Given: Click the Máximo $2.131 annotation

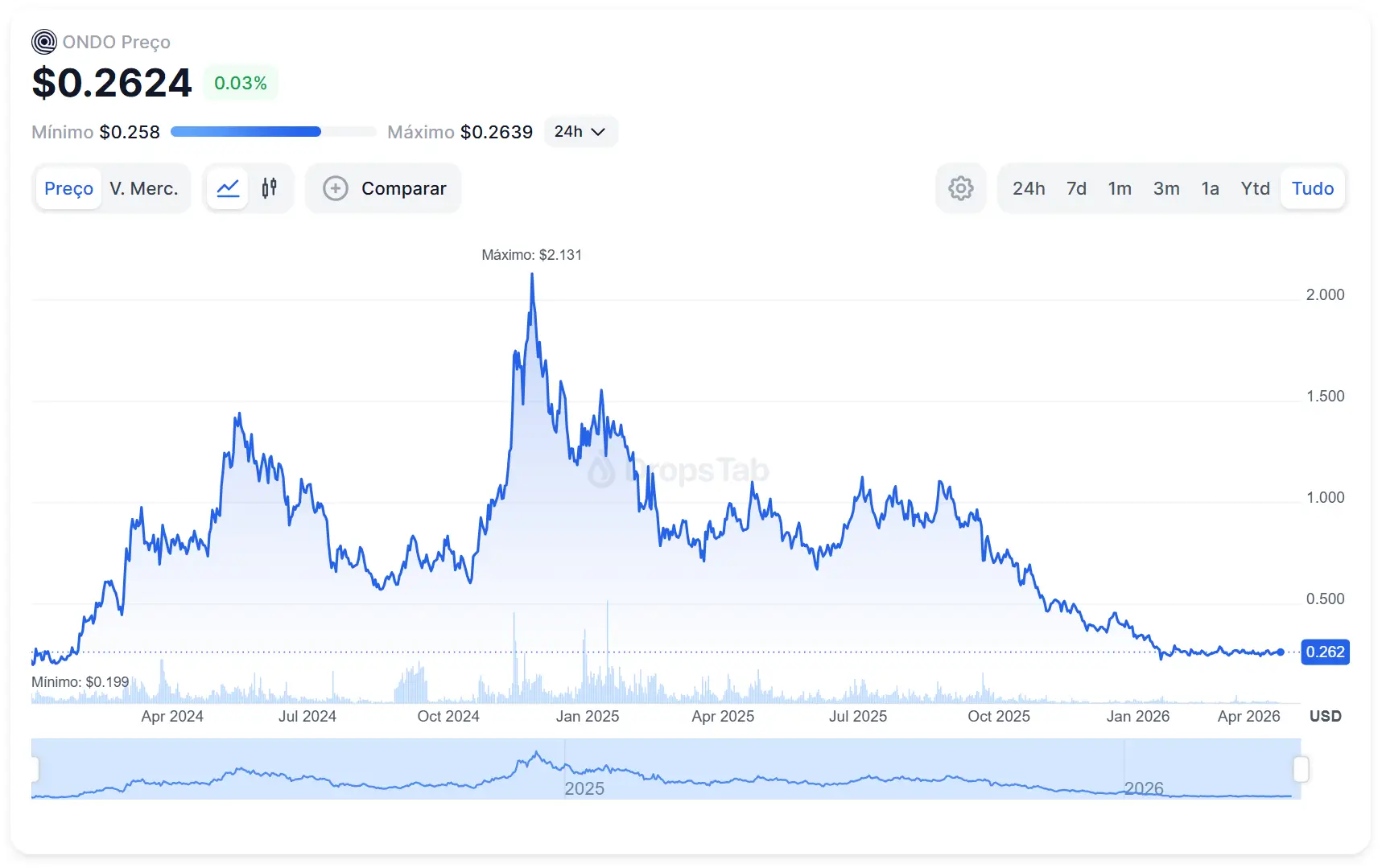Looking at the screenshot, I should [x=532, y=254].
